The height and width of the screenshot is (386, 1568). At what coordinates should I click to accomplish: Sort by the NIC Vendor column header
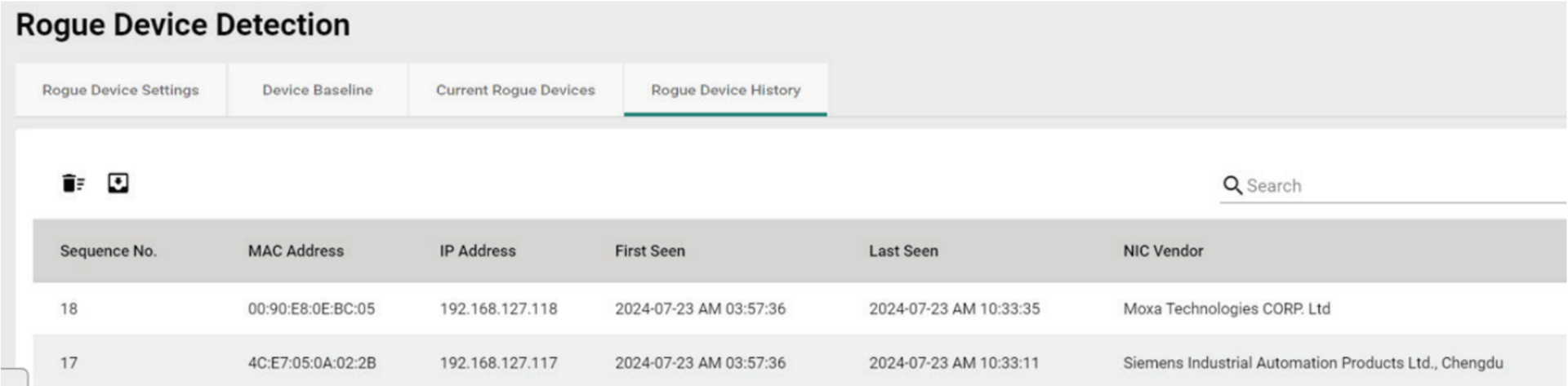pos(1163,251)
